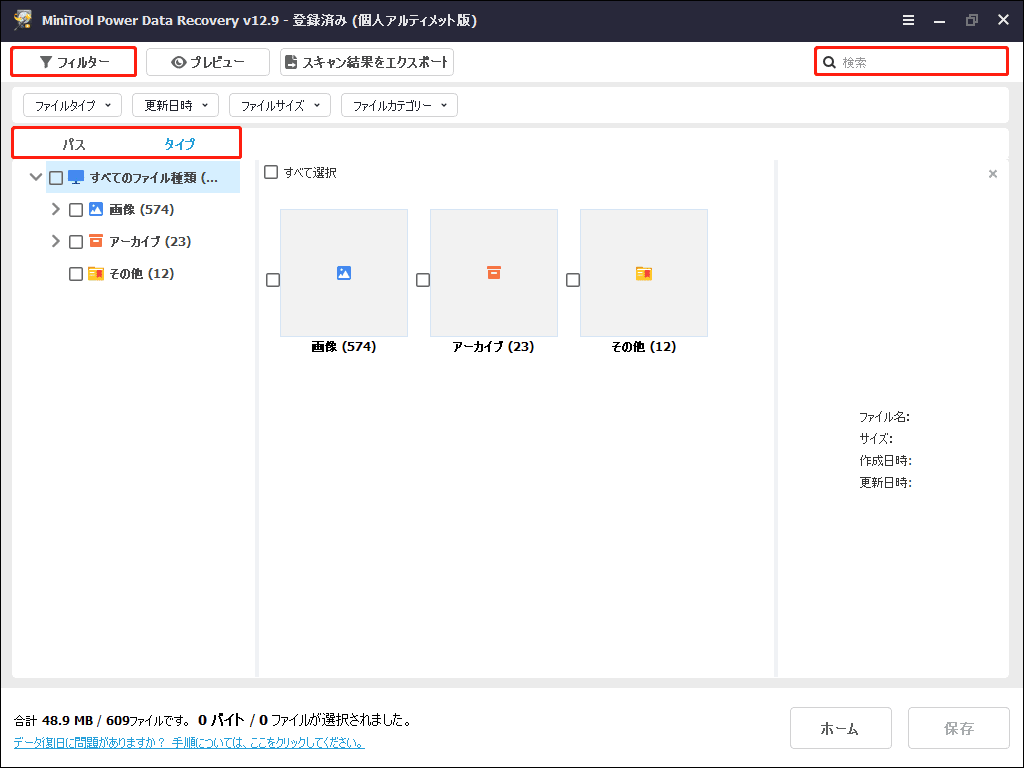This screenshot has width=1024, height=768.
Task: Check the box beside アーカイブ thumbnail
Action: point(423,280)
